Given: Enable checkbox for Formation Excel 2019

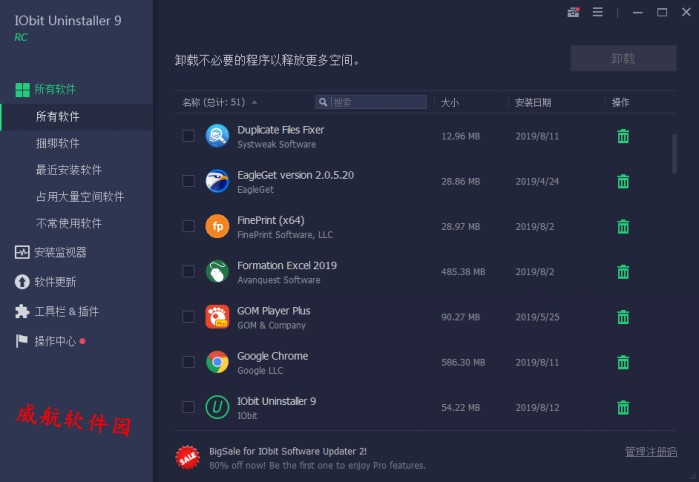Looking at the screenshot, I should click(x=188, y=271).
